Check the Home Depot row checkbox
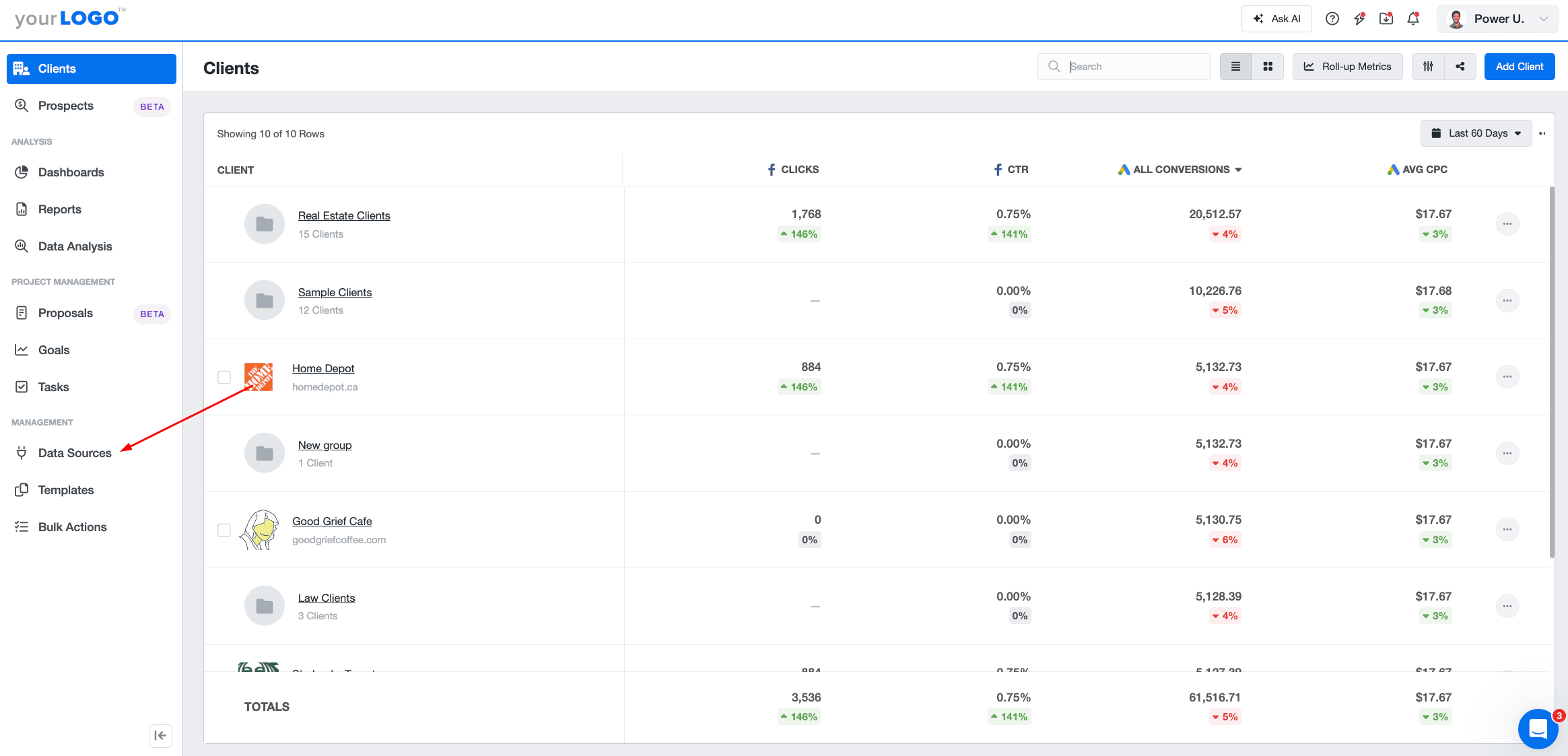1568x756 pixels. [224, 377]
